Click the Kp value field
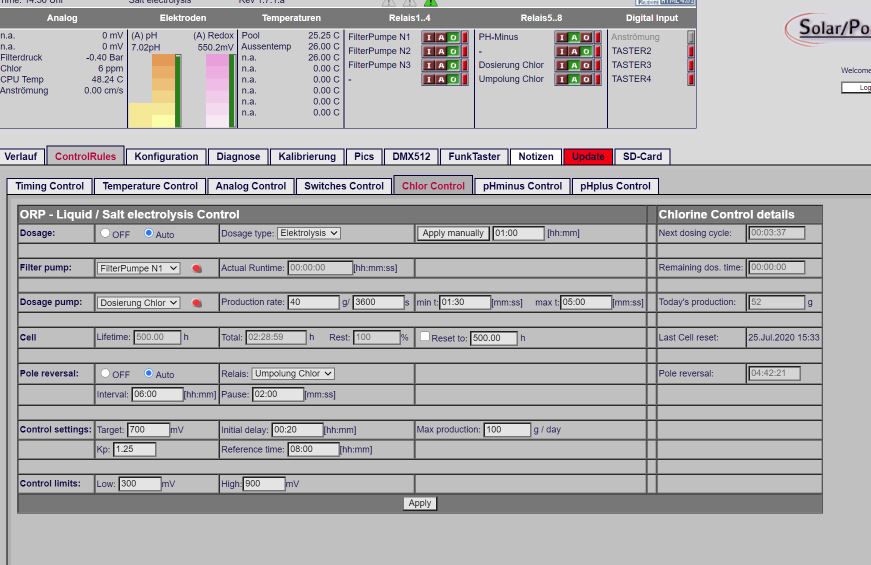This screenshot has width=871, height=565. 134,449
